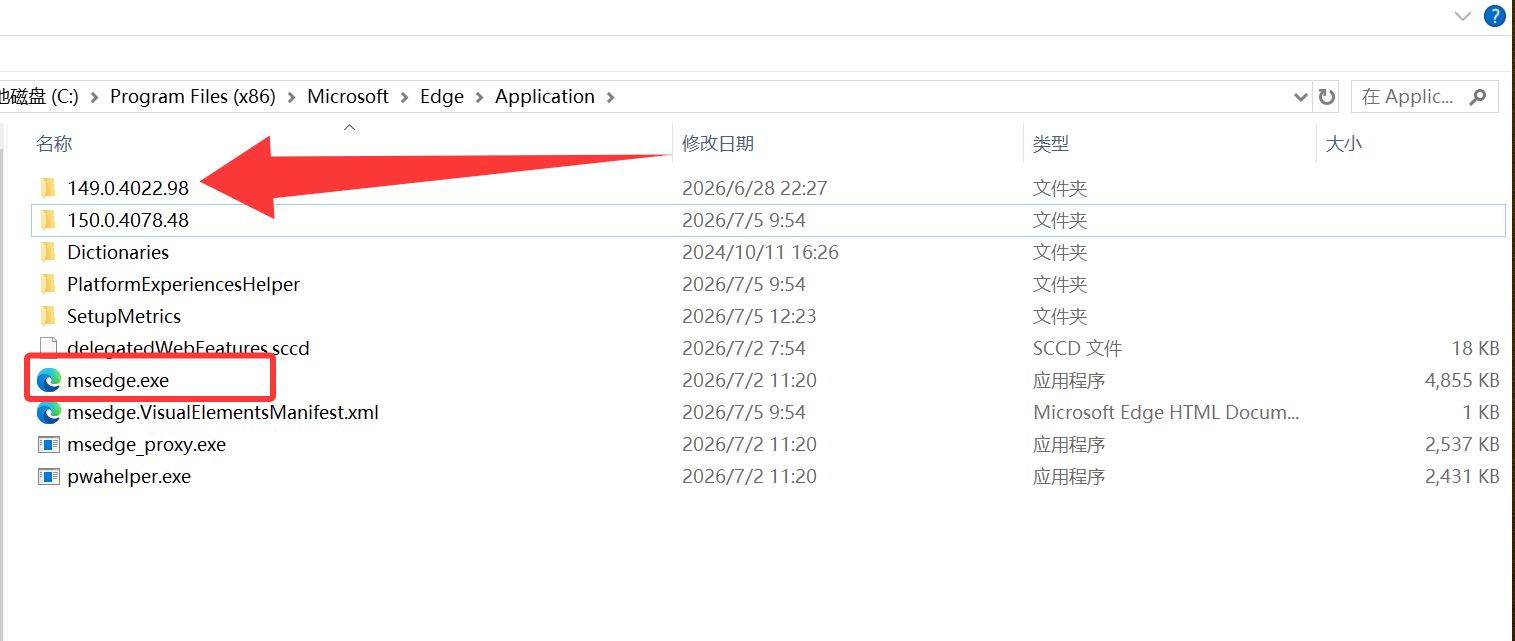Expand the chevron after (C:) breadcrumb

(x=95, y=97)
